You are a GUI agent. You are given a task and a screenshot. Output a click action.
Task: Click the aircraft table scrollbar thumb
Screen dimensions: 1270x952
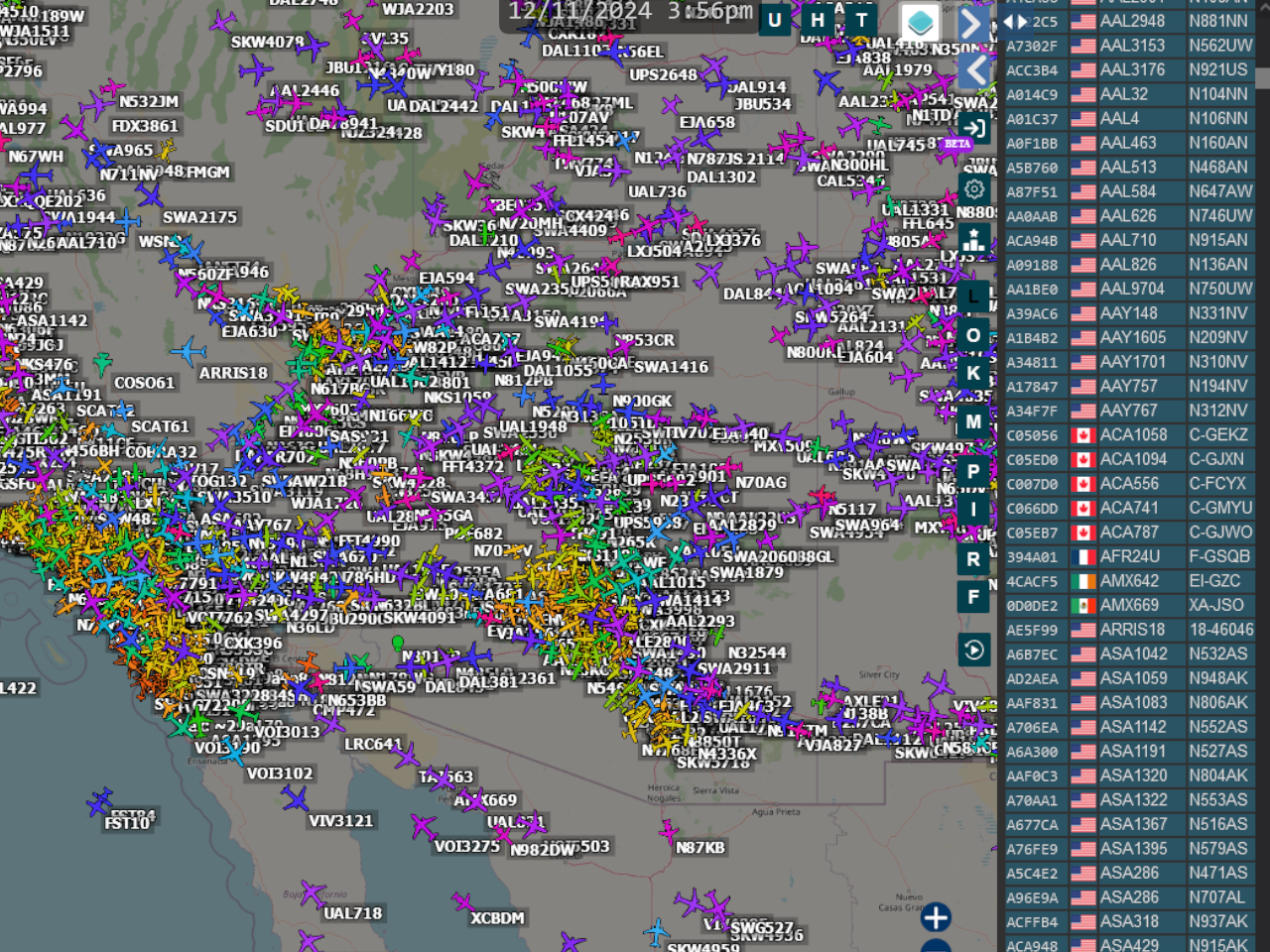coord(1263,79)
